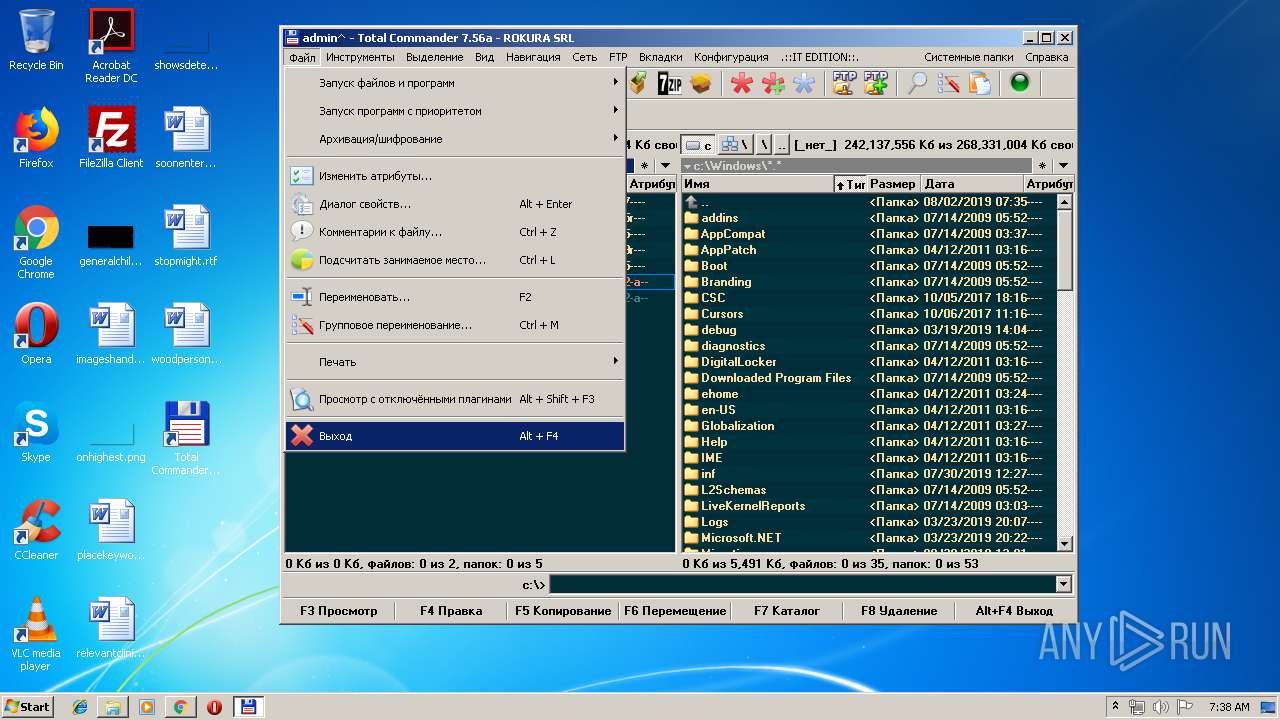Sort right panel by Дата column
This screenshot has height=720, width=1280.
[x=972, y=184]
